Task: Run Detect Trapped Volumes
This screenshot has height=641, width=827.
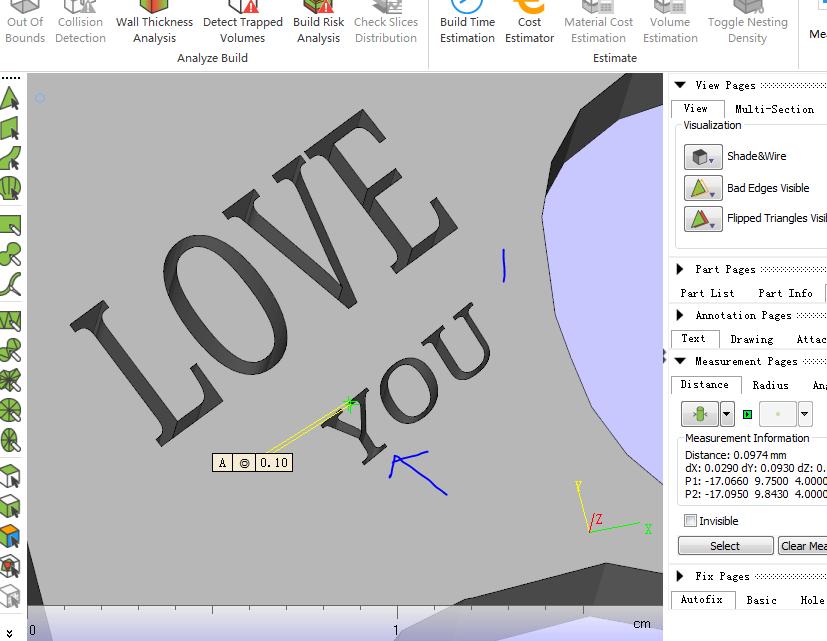Action: (x=243, y=23)
